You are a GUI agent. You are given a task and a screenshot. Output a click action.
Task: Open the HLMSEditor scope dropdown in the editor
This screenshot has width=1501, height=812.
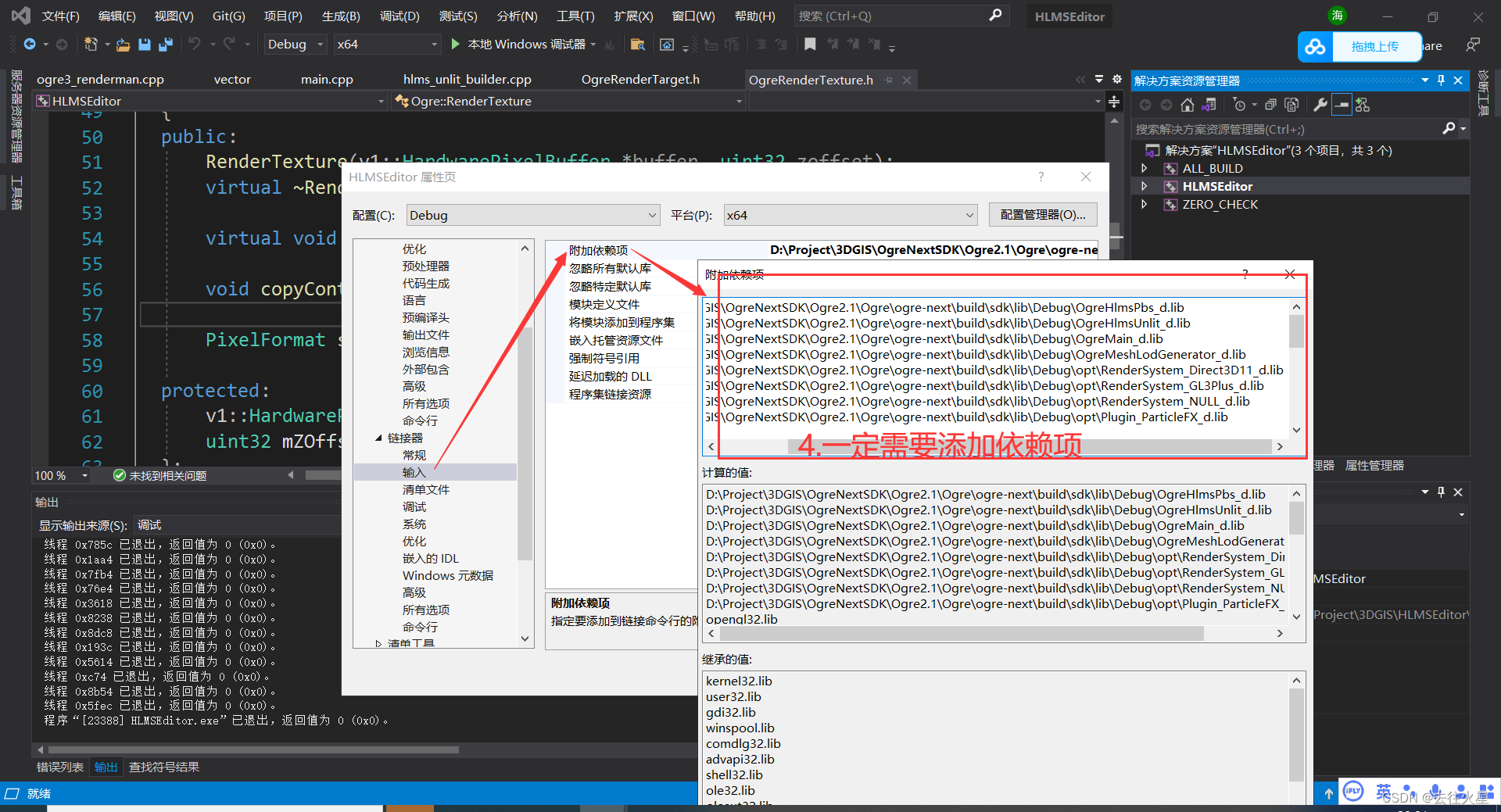(210, 101)
